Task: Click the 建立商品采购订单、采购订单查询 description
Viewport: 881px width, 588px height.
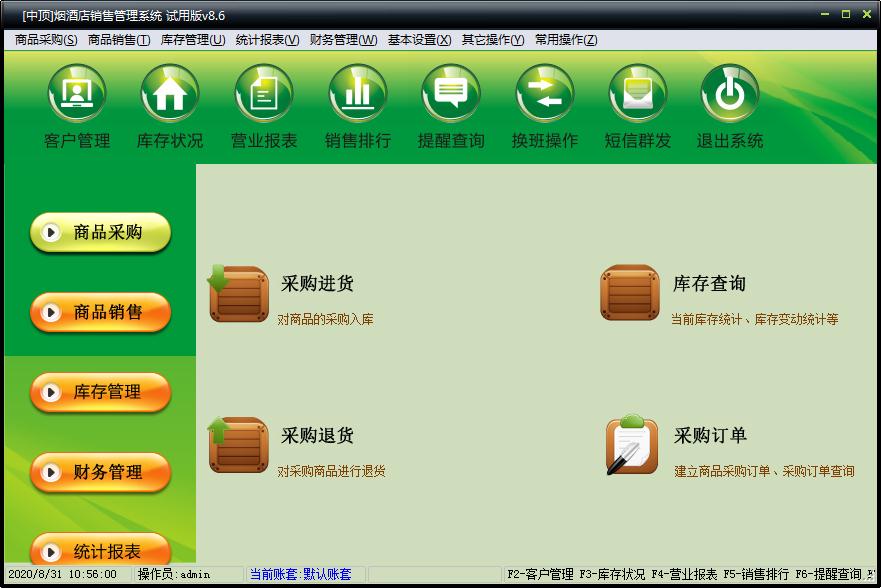Action: point(764,471)
